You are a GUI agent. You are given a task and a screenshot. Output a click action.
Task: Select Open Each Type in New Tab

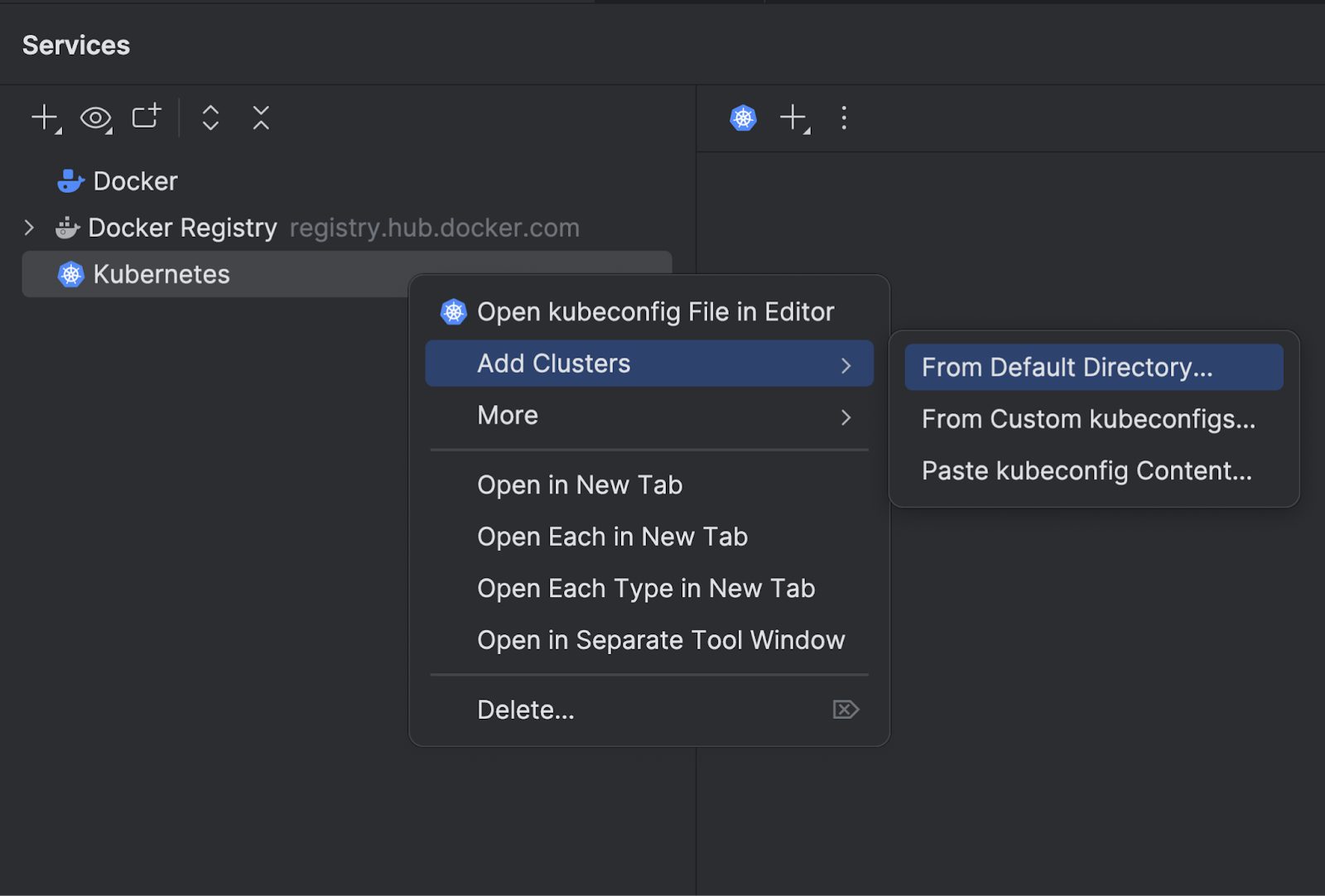pyautogui.click(x=649, y=589)
